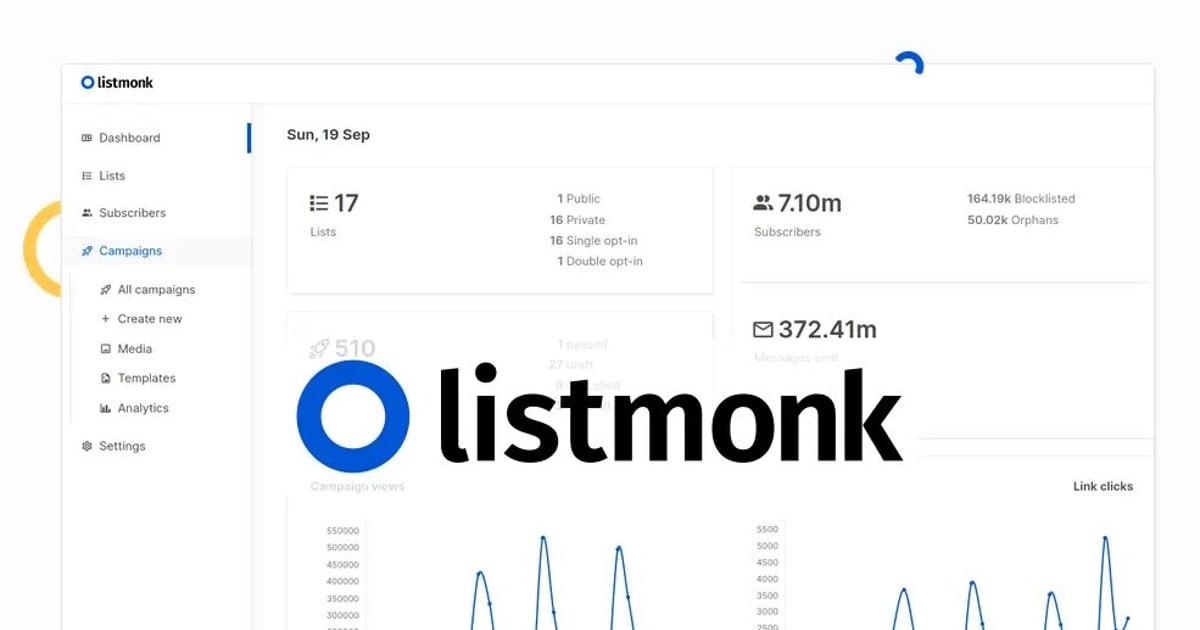Click the Templates file icon
The image size is (1200, 630).
106,378
